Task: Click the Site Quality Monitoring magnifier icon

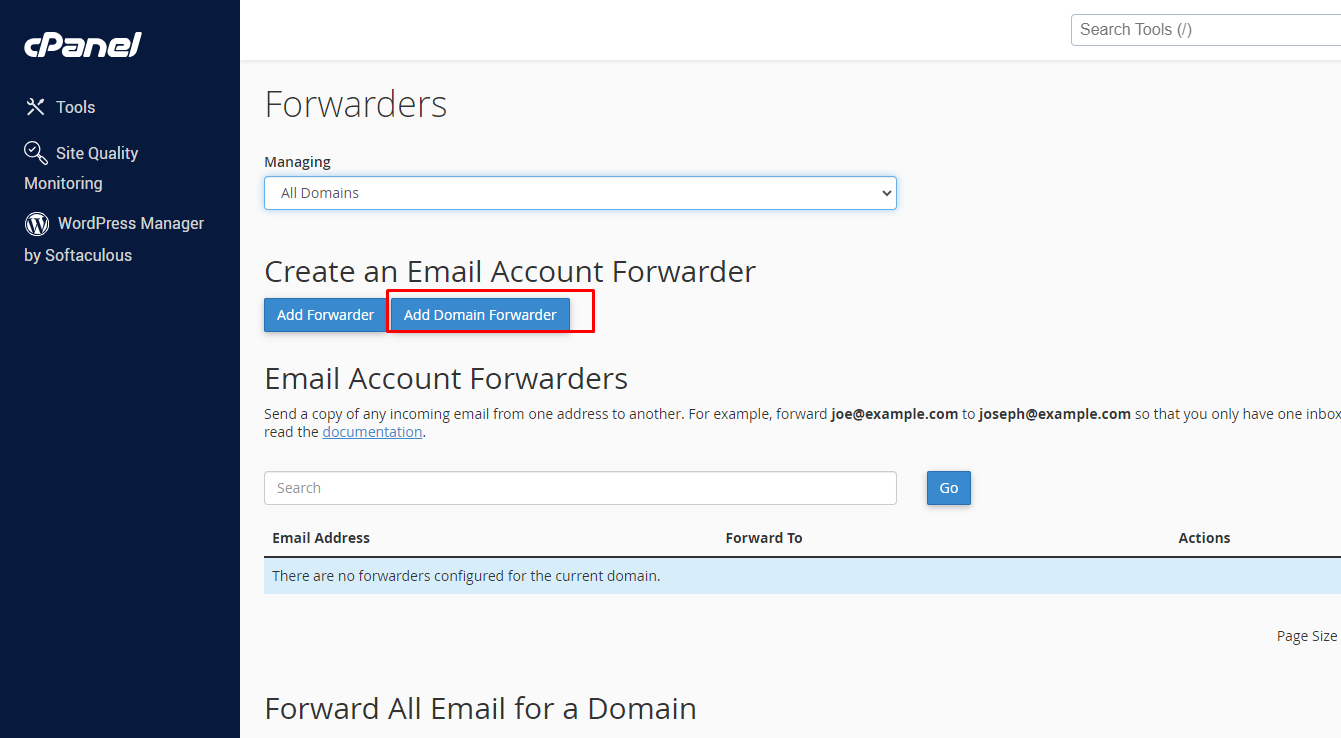Action: click(36, 153)
